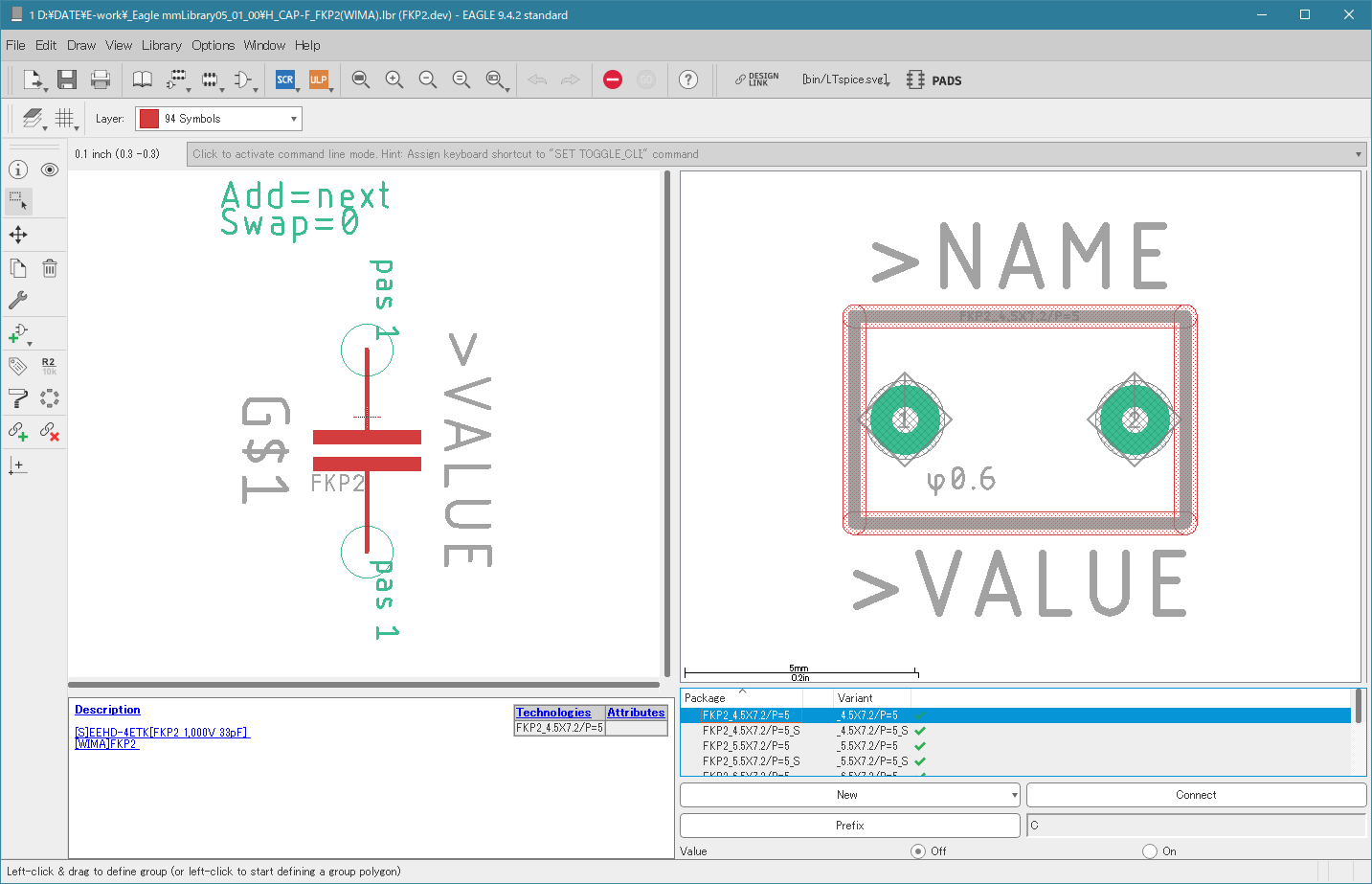Click the zoom to fit icon

[361, 79]
